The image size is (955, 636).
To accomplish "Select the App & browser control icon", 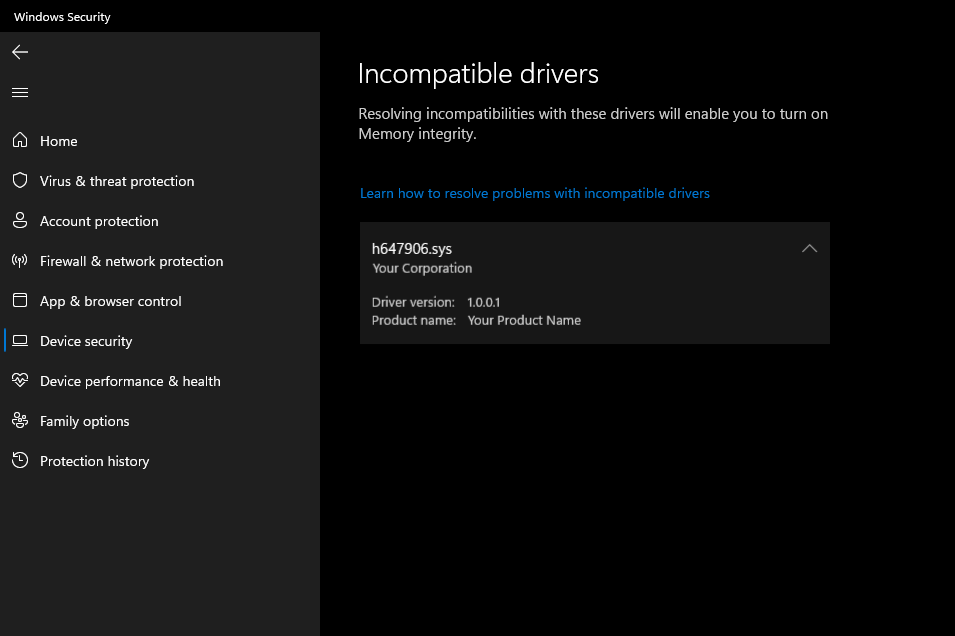I will (19, 300).
